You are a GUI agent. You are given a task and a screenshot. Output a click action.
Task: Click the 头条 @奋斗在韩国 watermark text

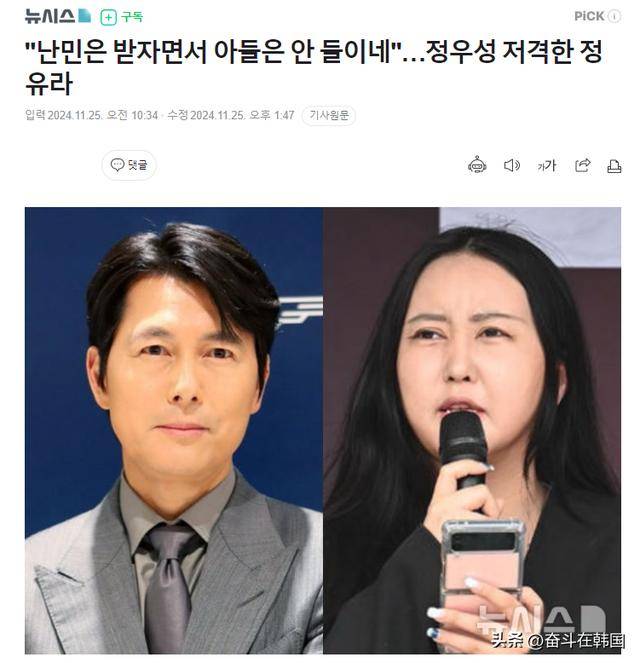point(558,641)
